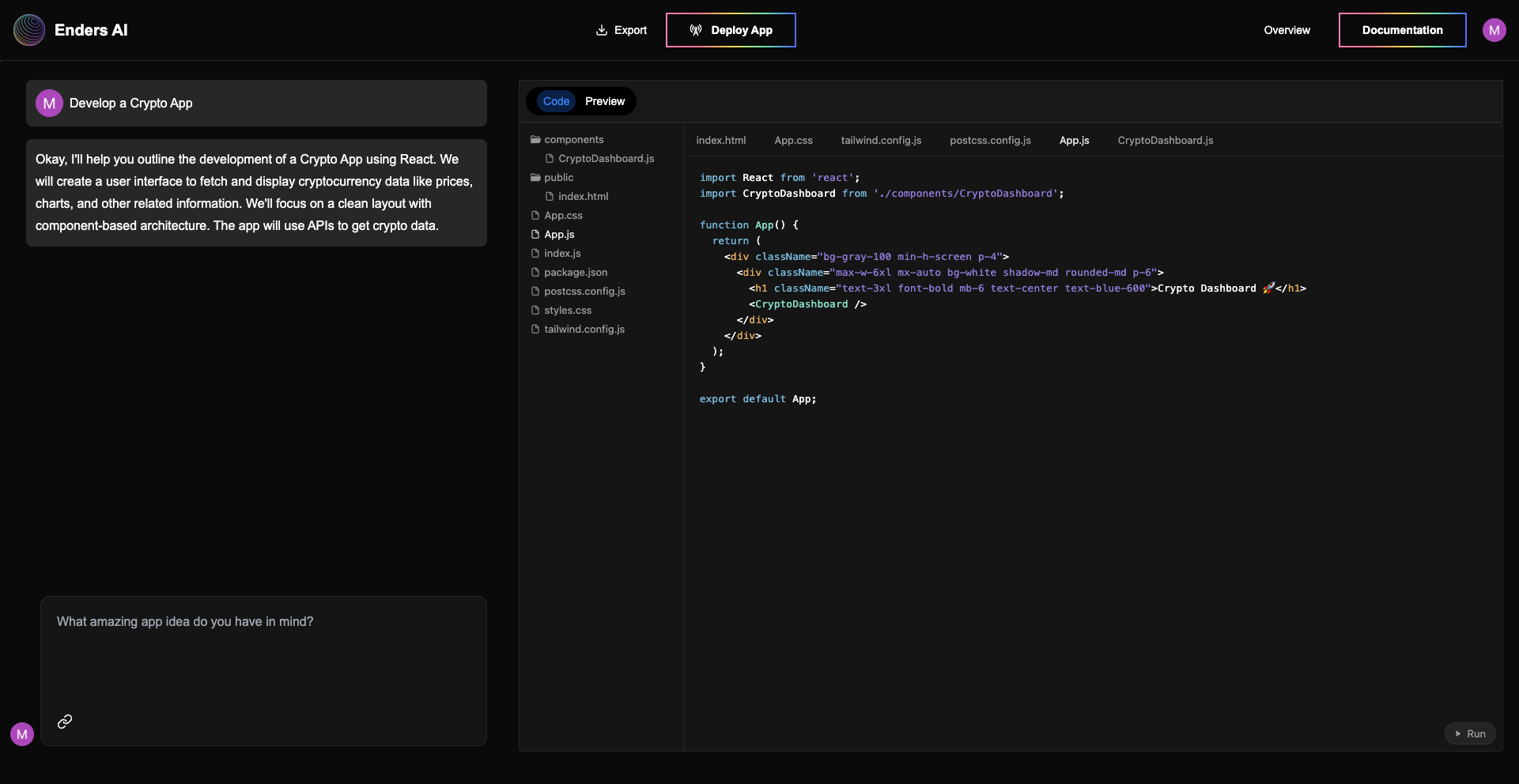Open the Documentation button

[1402, 30]
